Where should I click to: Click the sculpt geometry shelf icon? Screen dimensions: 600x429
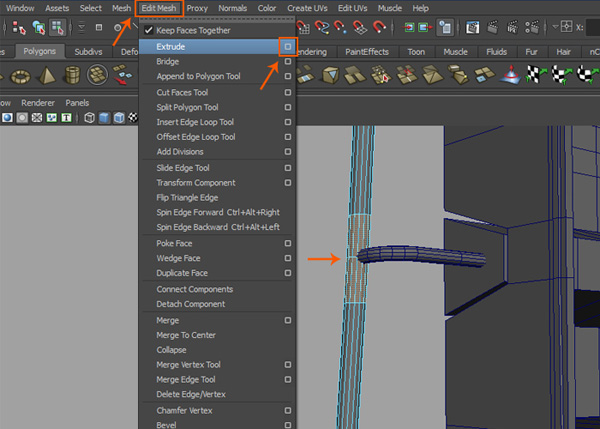coord(510,75)
